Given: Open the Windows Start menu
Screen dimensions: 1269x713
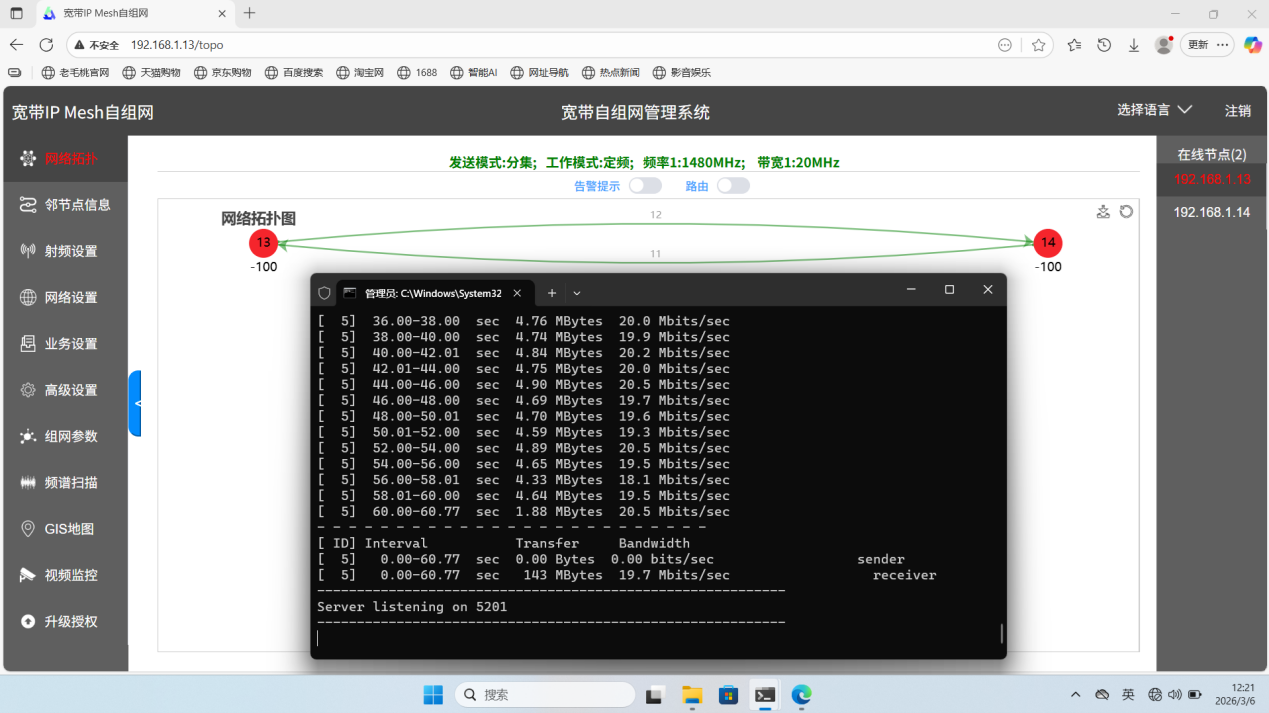Looking at the screenshot, I should [x=433, y=694].
